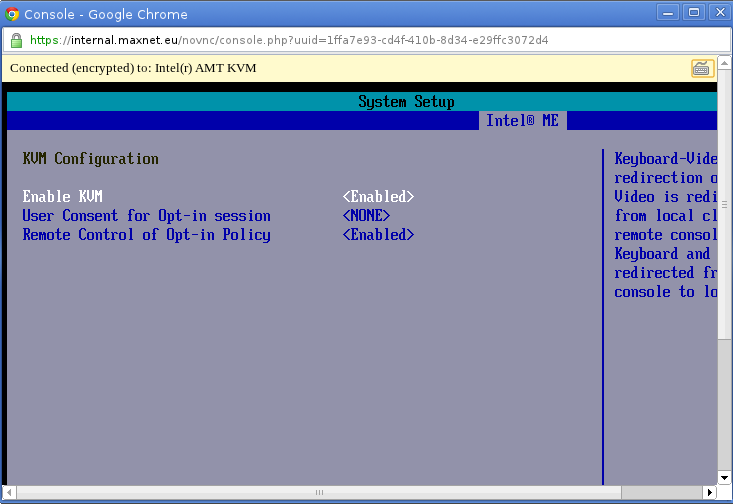The width and height of the screenshot is (733, 504).
Task: Click the vertical scrollbar up arrow
Action: click(724, 63)
